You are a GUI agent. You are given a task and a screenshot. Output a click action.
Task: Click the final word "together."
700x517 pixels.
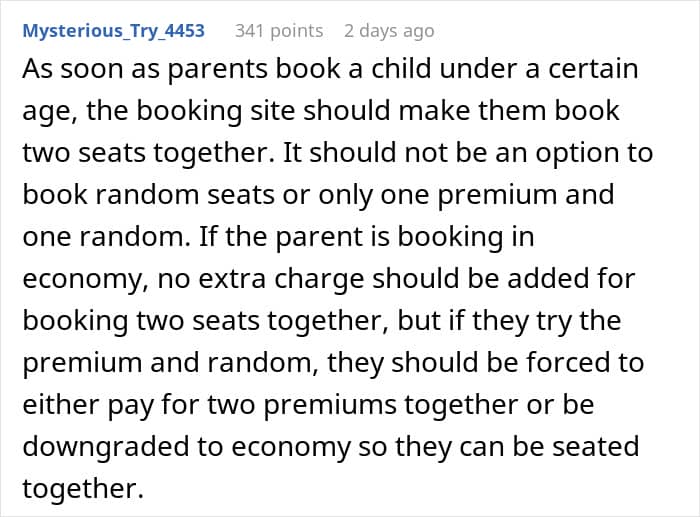coord(80,489)
